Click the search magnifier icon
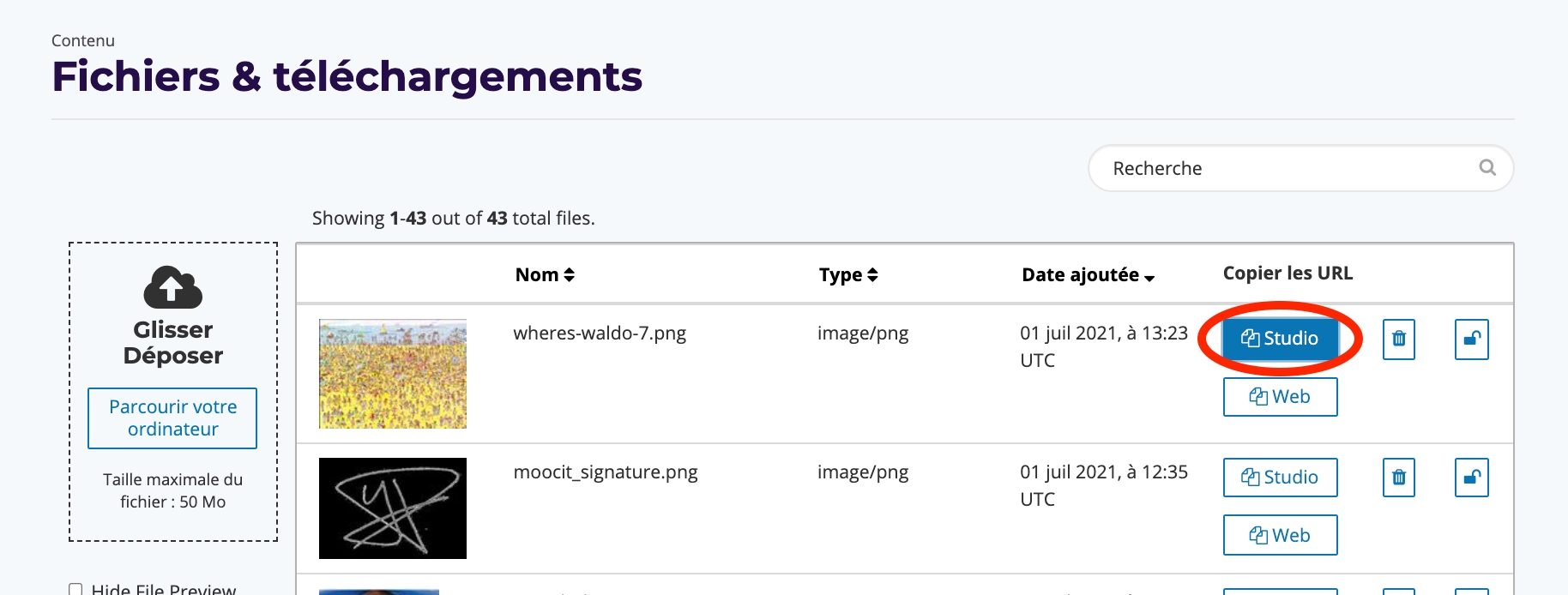Screen dimensions: 1568x595 pos(1487,168)
